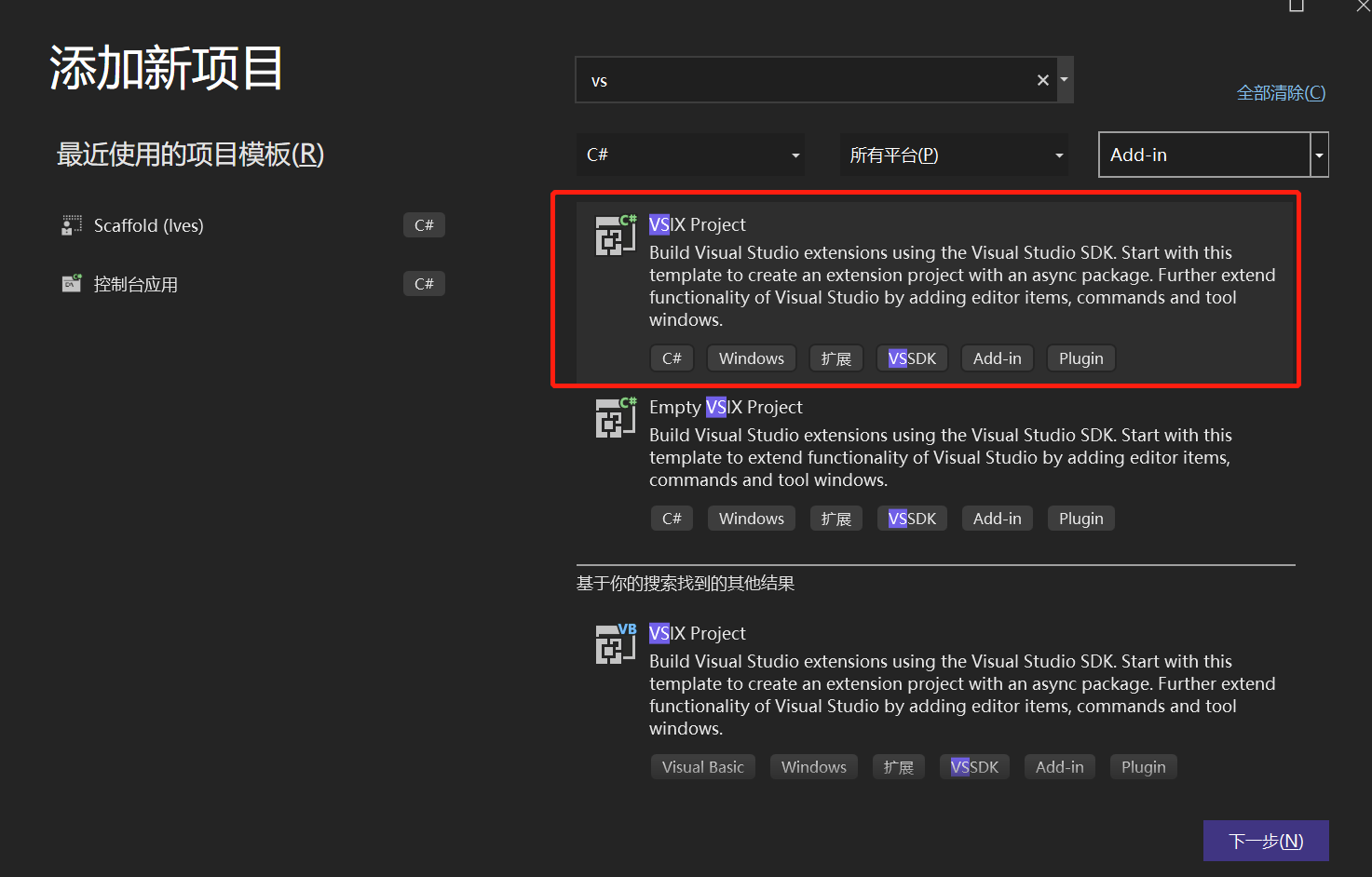Image resolution: width=1372 pixels, height=877 pixels.
Task: Click the Plugin tag under Empty VSIX Project
Action: 1081,519
